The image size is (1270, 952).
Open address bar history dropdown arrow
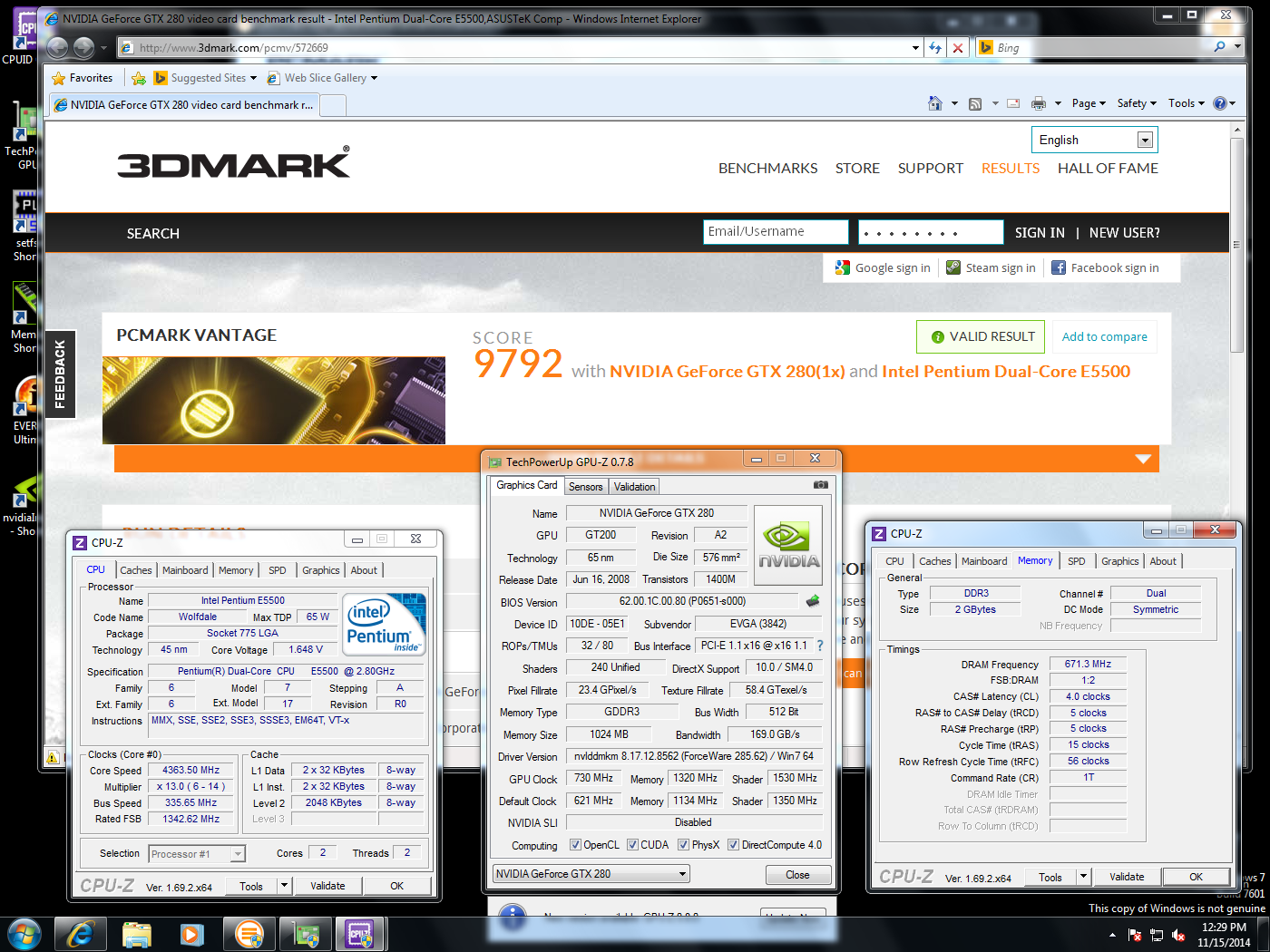tap(915, 48)
